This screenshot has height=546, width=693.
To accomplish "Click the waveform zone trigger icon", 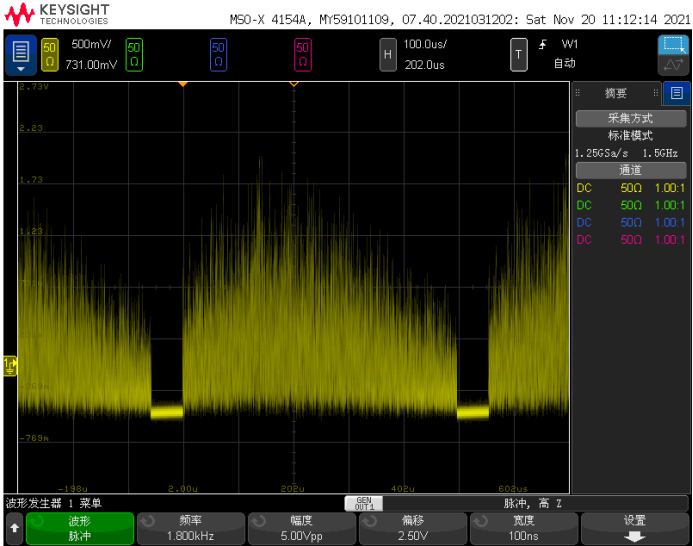I will point(673,66).
